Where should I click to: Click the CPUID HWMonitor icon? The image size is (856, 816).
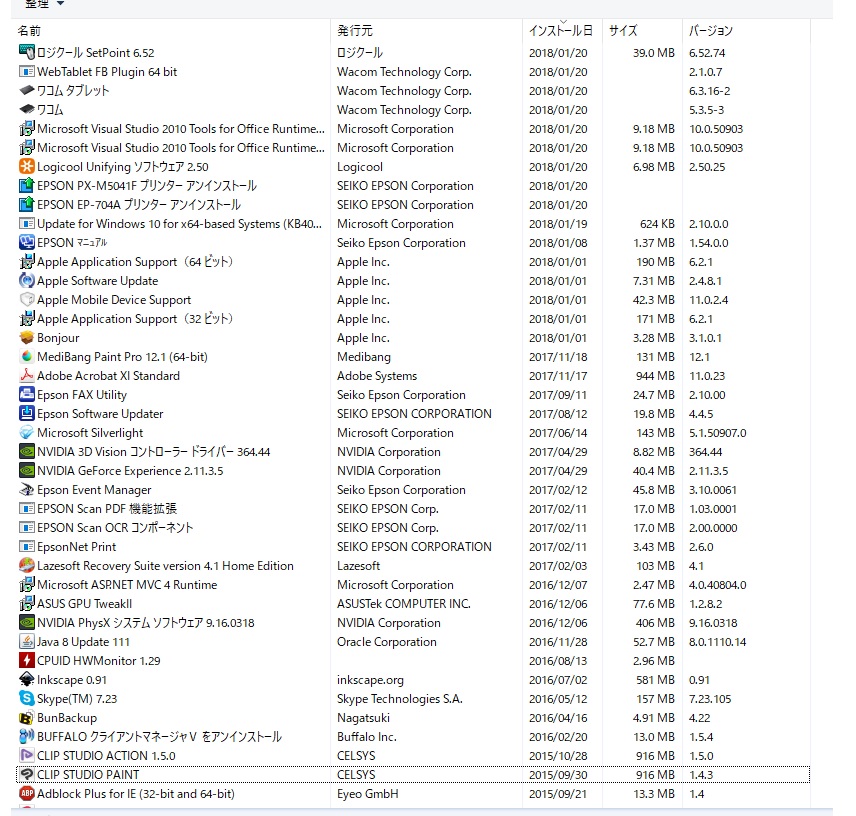[x=27, y=660]
